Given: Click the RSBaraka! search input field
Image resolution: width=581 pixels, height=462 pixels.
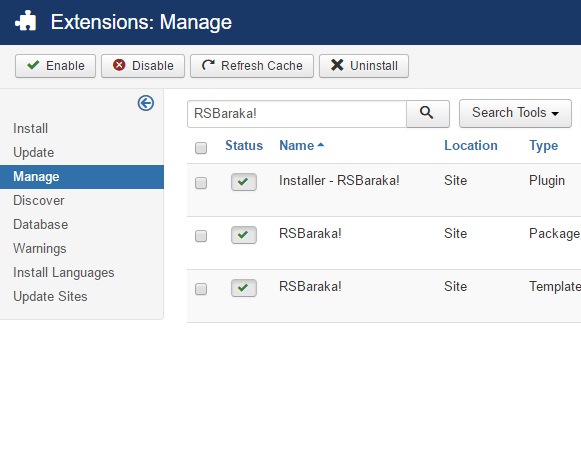Looking at the screenshot, I should [x=297, y=114].
